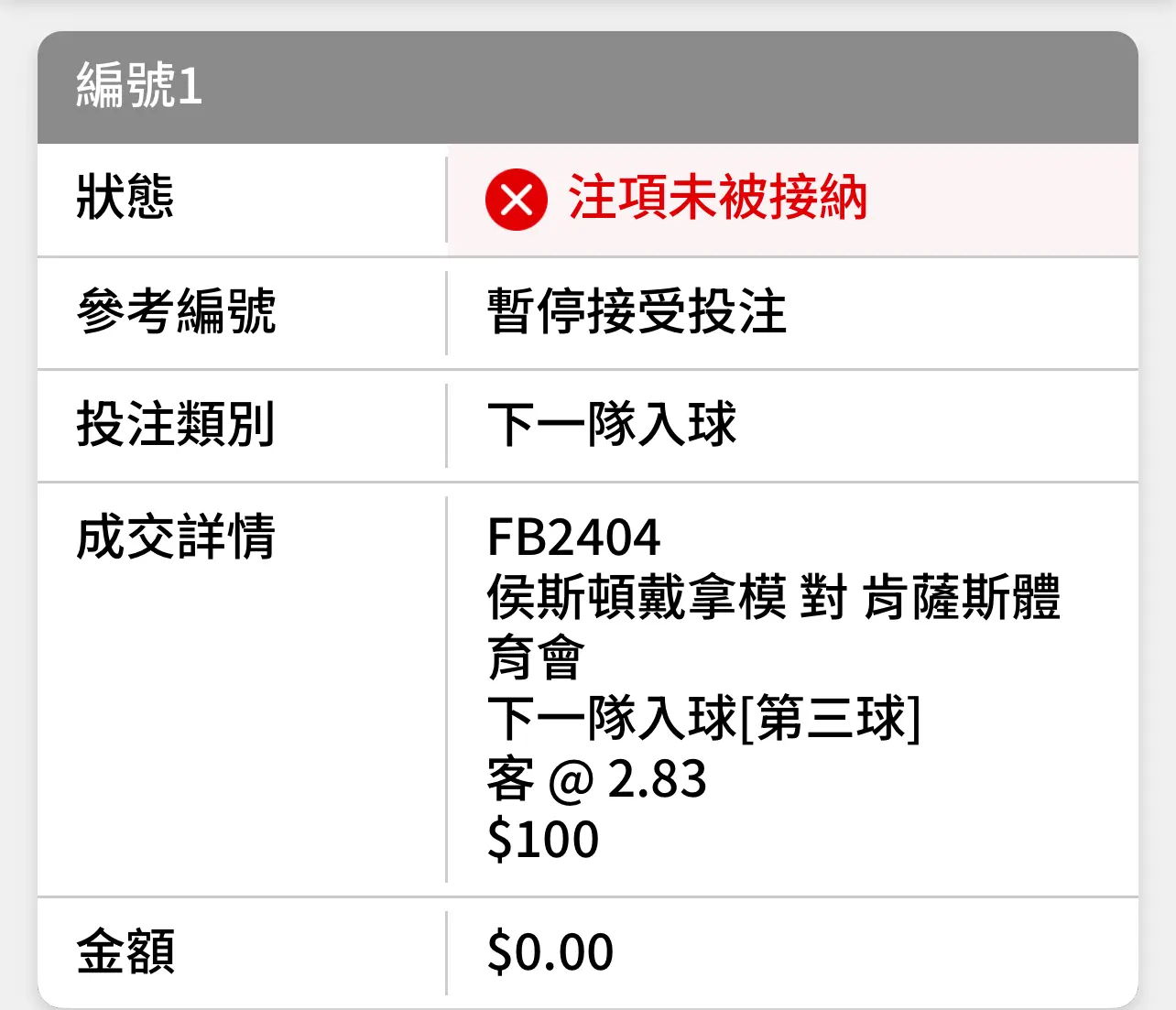Viewport: 1176px width, 1010px height.
Task: Click the $100 stake amount
Action: point(543,839)
